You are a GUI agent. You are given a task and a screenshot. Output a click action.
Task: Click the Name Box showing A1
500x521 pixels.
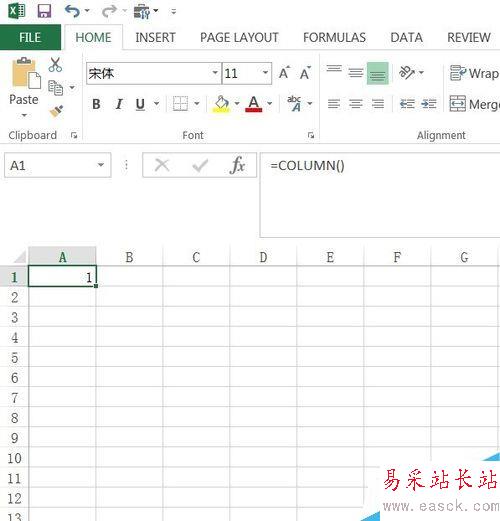click(57, 165)
